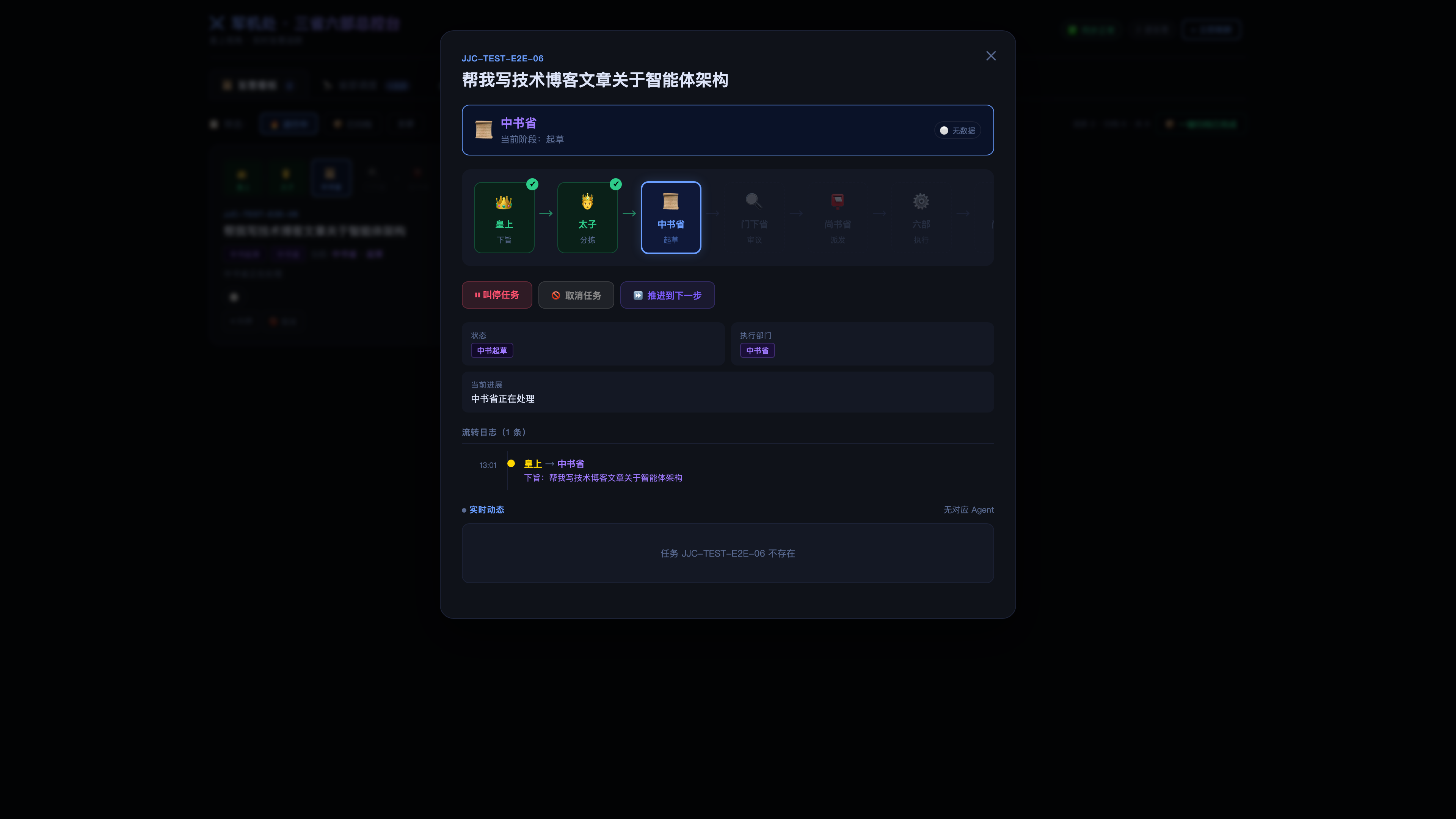The height and width of the screenshot is (819, 1456).
Task: Select the 太子 prince stage icon
Action: point(587,201)
